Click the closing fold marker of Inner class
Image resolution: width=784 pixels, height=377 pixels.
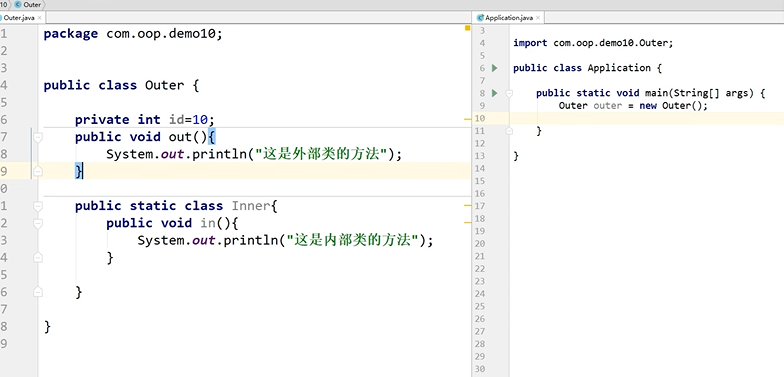pyautogui.click(x=38, y=292)
